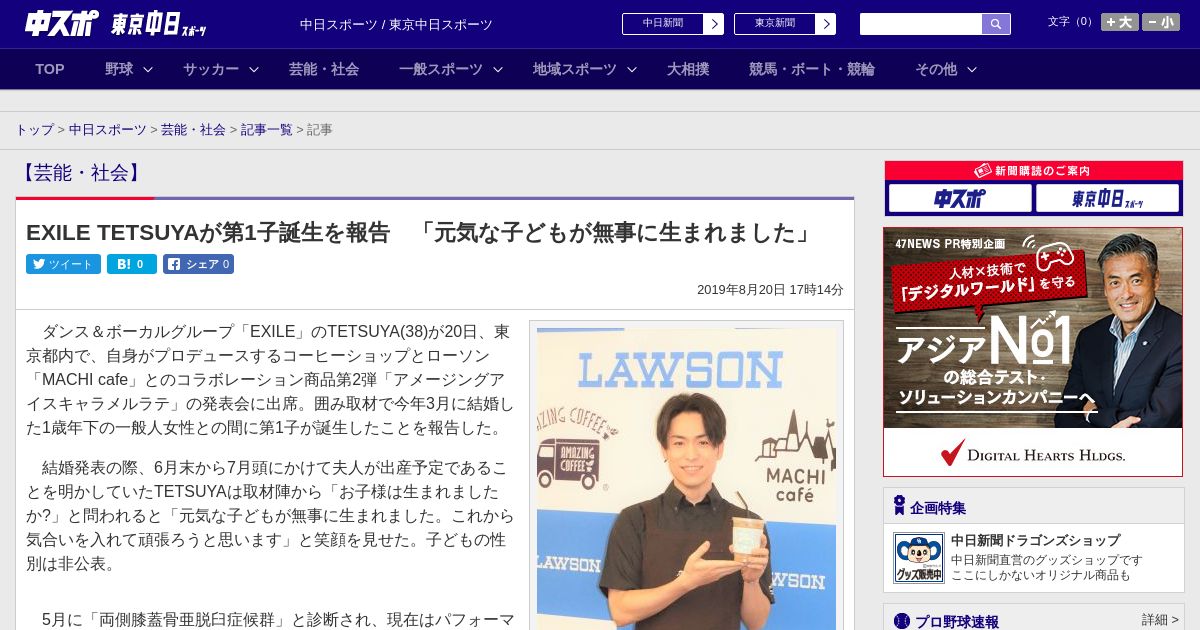The height and width of the screenshot is (630, 1200).
Task: Open the 東京新聞 link button
Action: (x=785, y=24)
